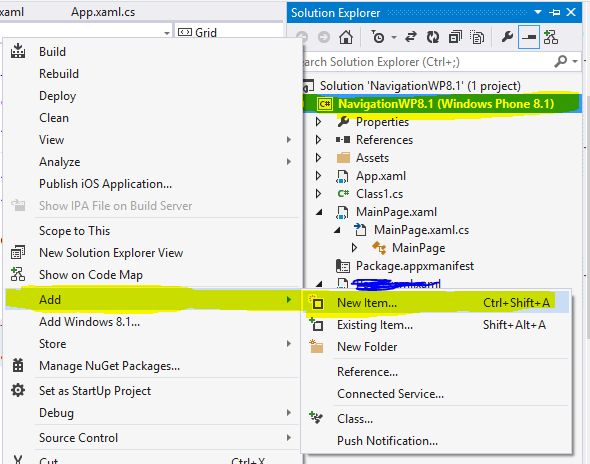Collapse the MainPage.xaml node
Screen dimensions: 590x464
point(319,212)
